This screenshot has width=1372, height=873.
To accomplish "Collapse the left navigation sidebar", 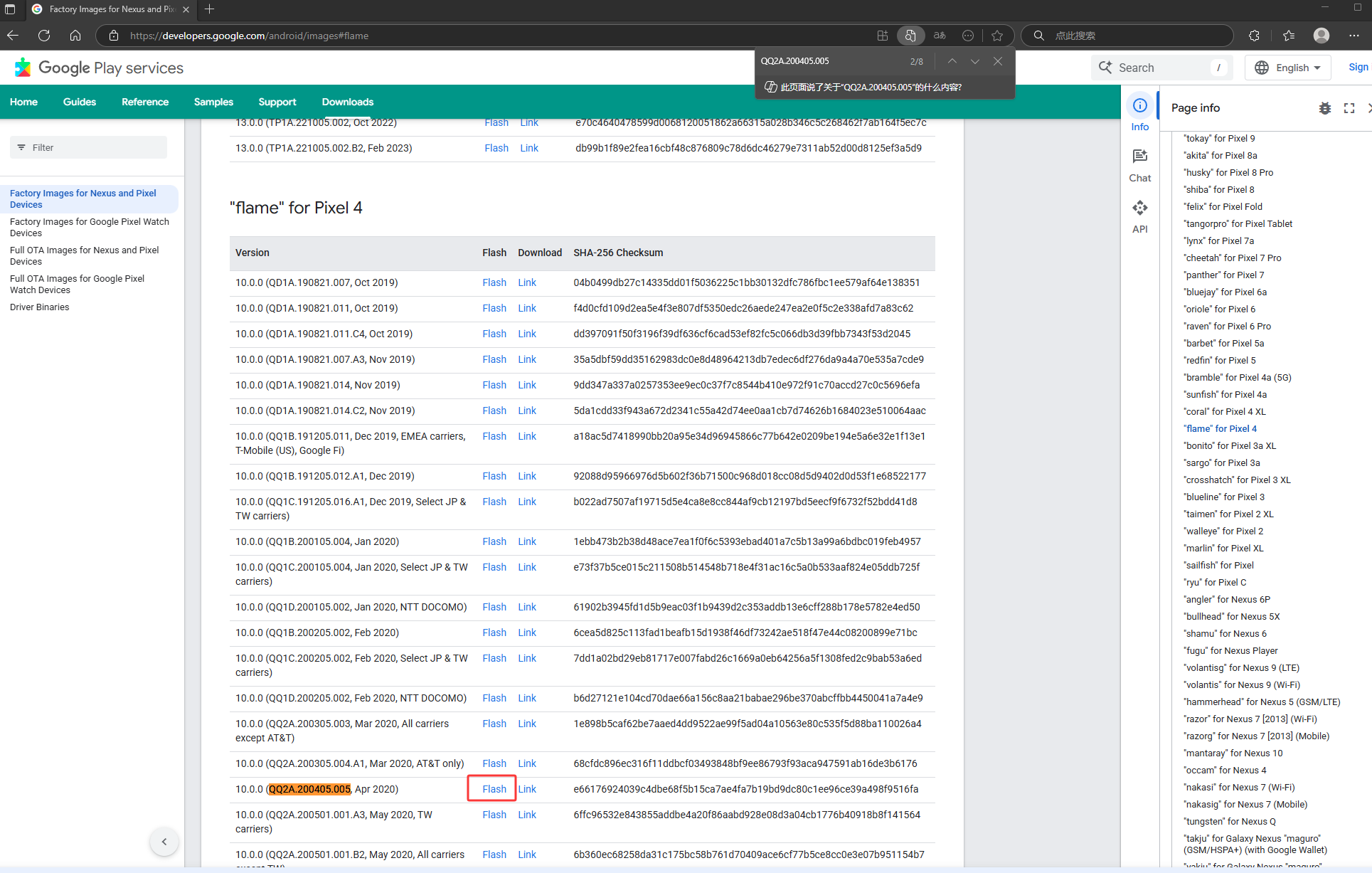I will click(x=164, y=842).
